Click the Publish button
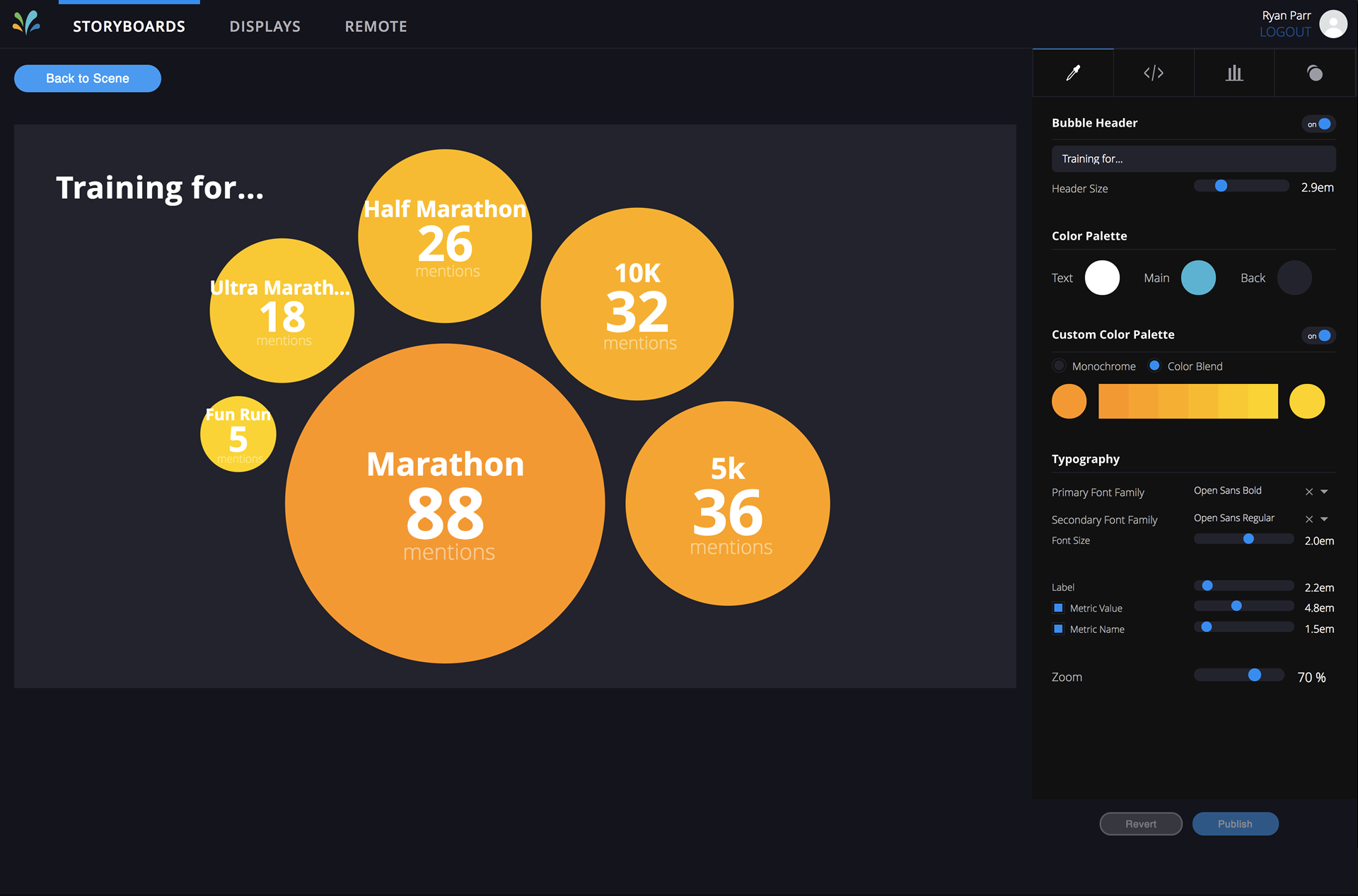1358x896 pixels. [x=1235, y=824]
